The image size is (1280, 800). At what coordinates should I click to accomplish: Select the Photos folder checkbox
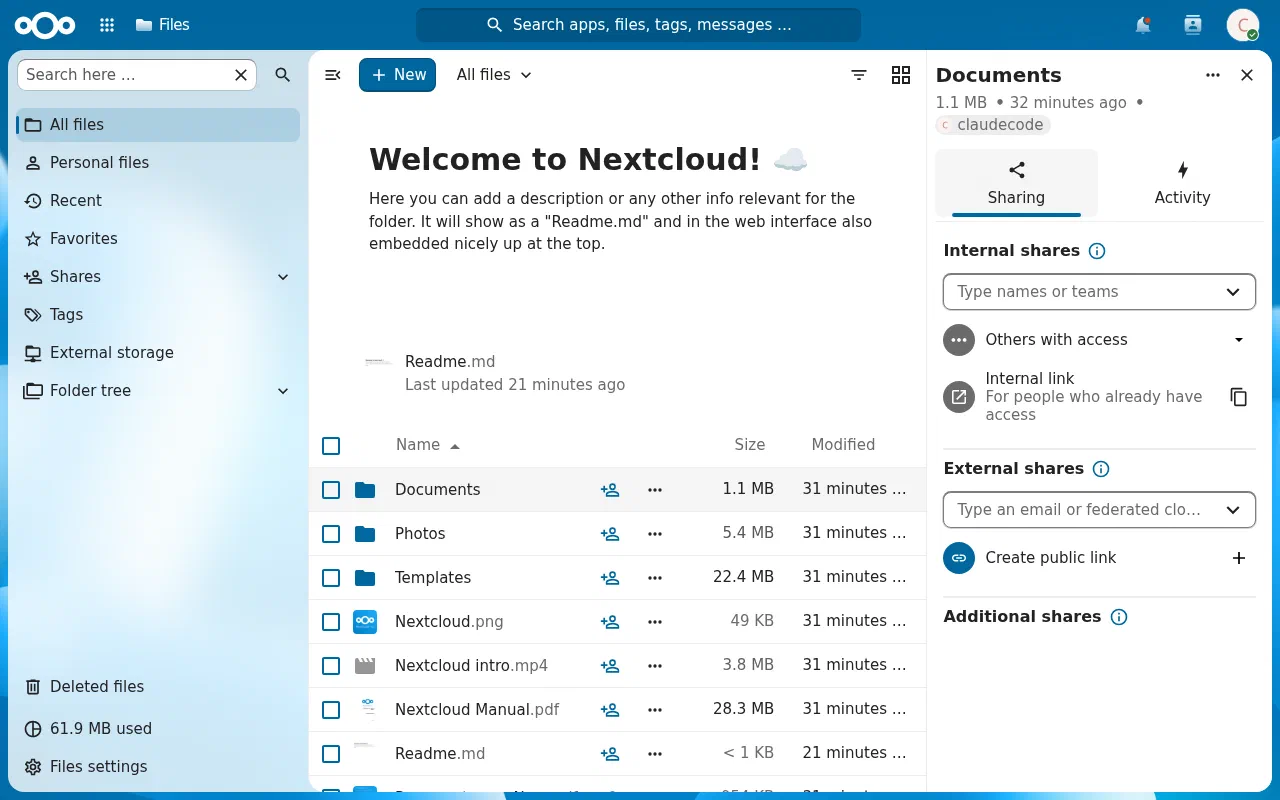(331, 534)
